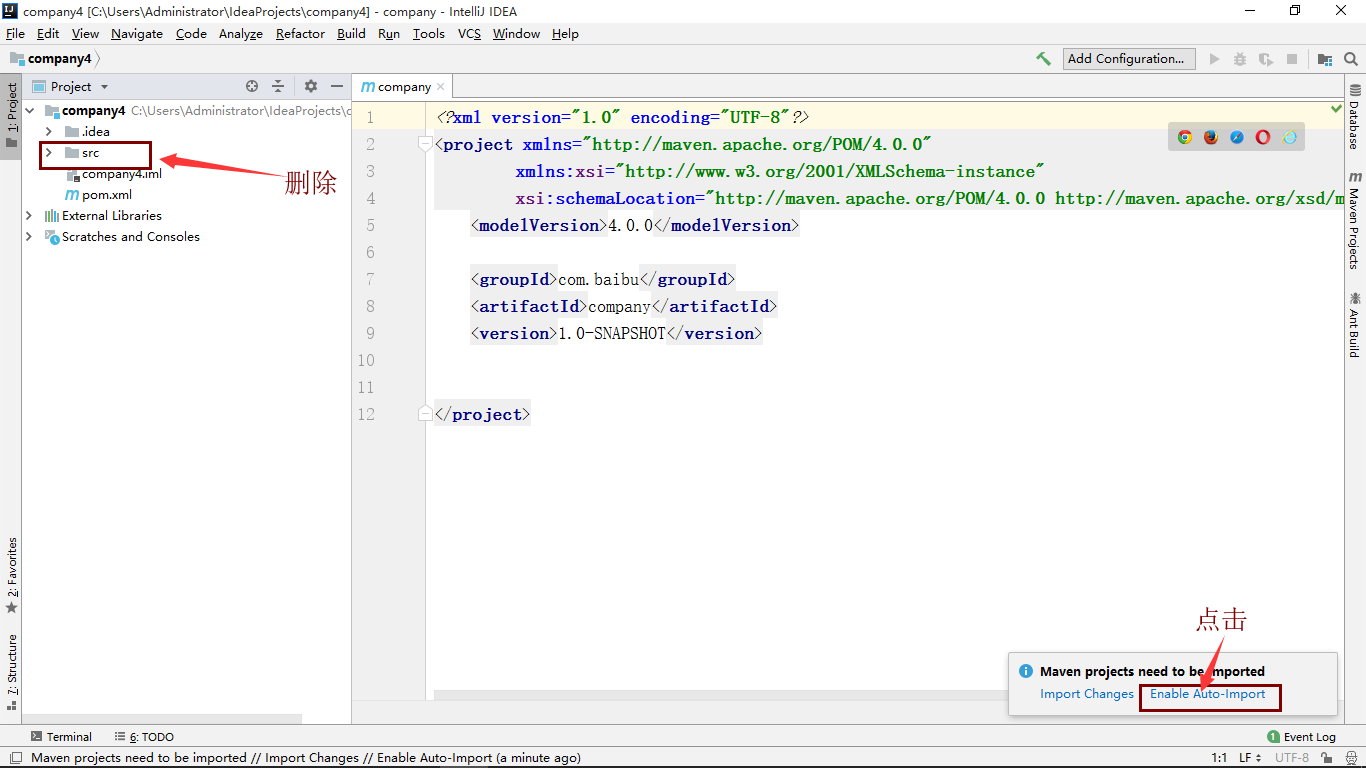
Task: Toggle the Maven Projects side panel
Action: [1355, 220]
